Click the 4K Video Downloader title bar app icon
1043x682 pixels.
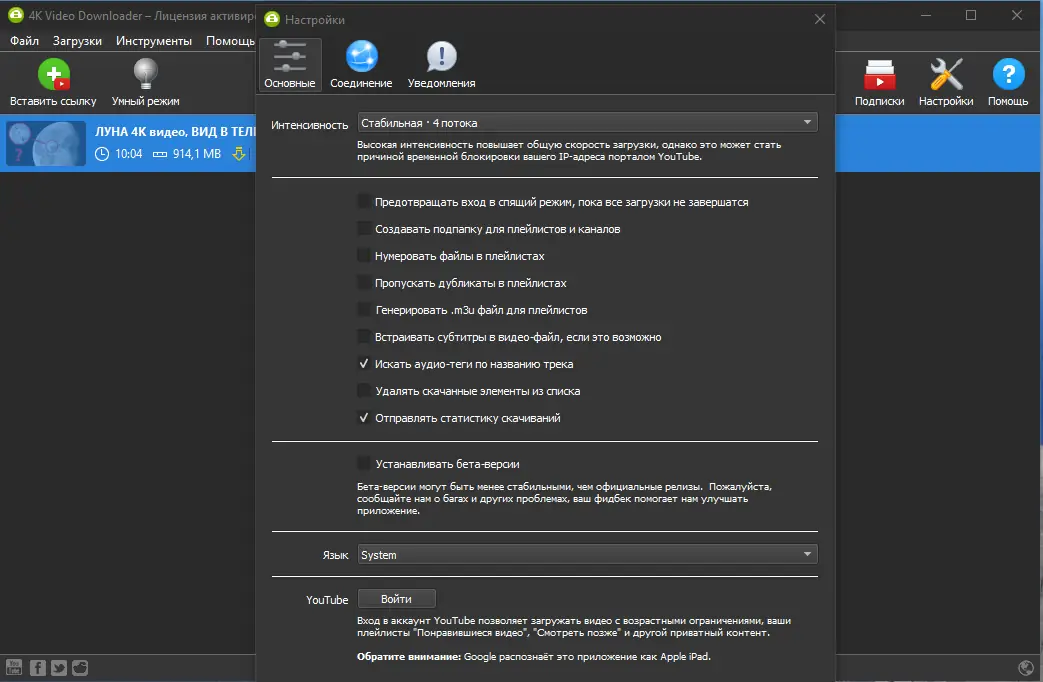pyautogui.click(x=15, y=15)
